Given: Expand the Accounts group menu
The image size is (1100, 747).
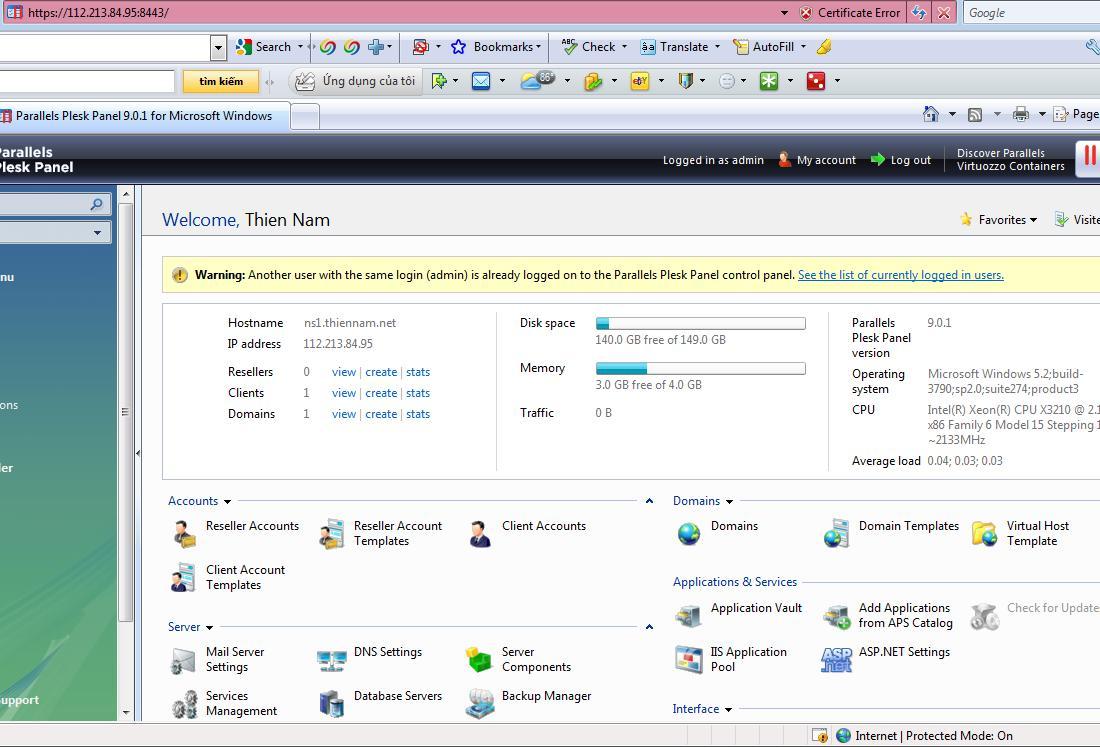Looking at the screenshot, I should 227,502.
